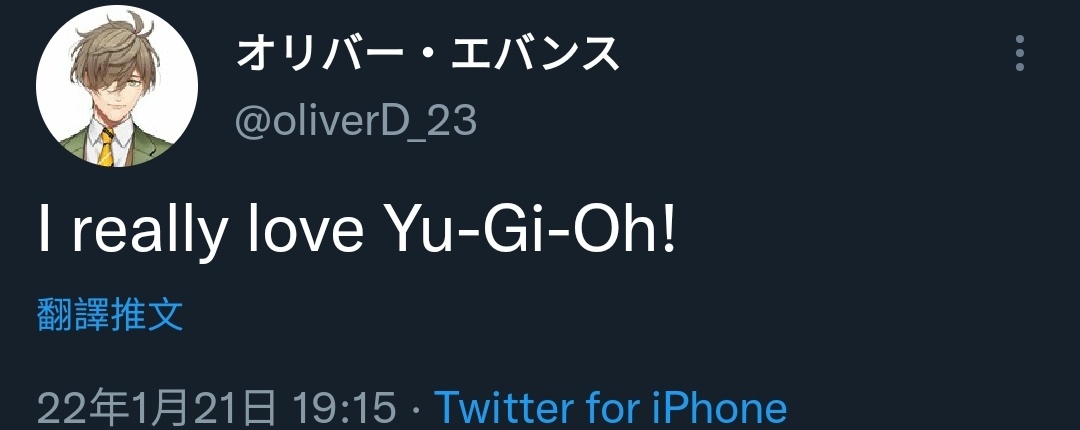The width and height of the screenshot is (1080, 430).
Task: Tap the 翻譯推文 translate tweet link
Action: click(110, 316)
